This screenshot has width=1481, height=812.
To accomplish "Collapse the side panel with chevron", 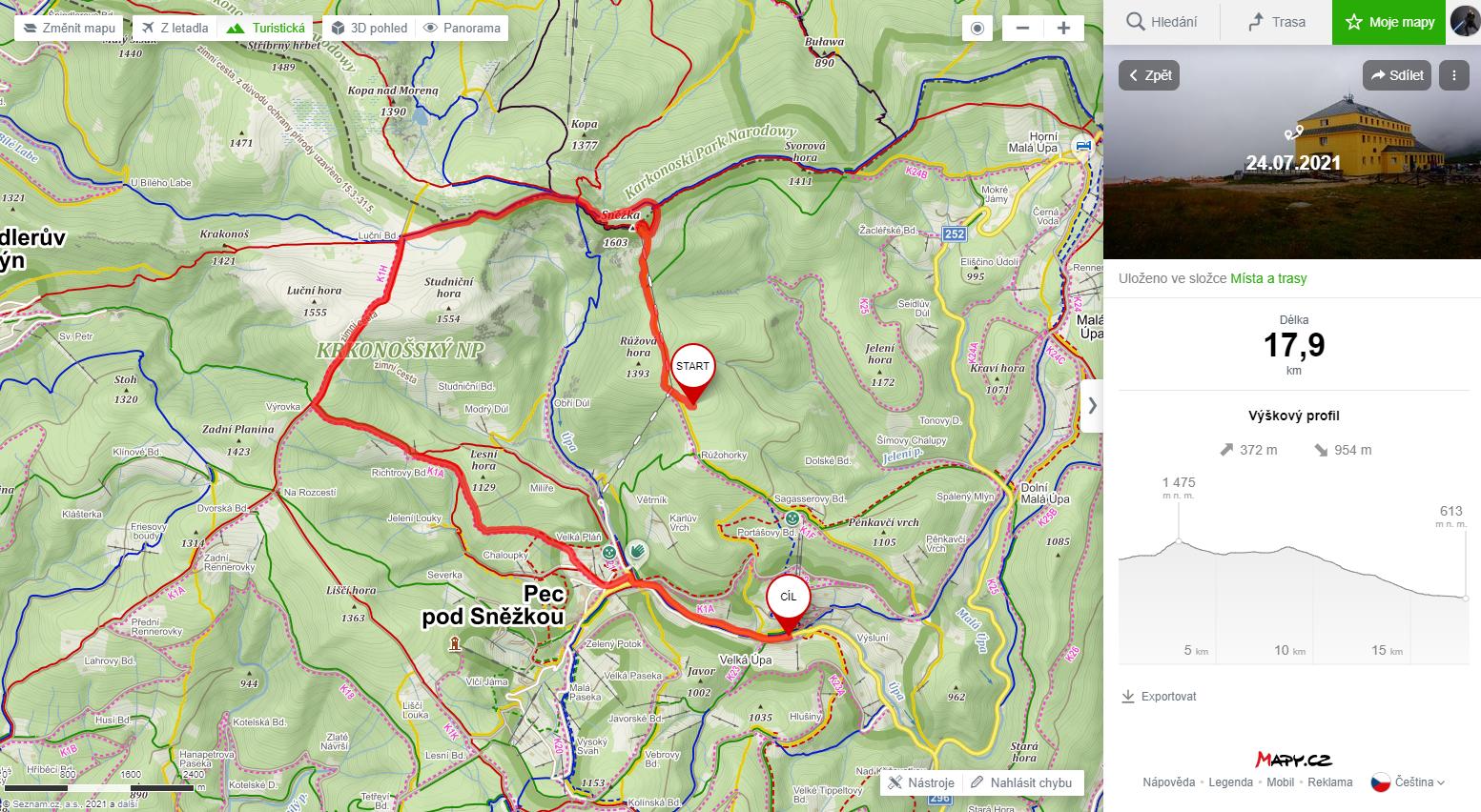I will point(1092,405).
